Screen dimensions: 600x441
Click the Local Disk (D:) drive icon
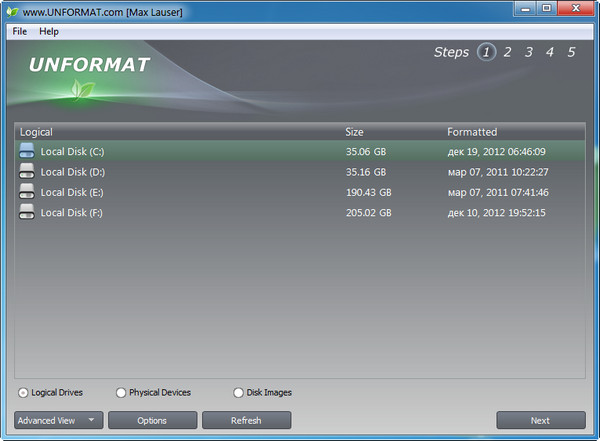(27, 172)
